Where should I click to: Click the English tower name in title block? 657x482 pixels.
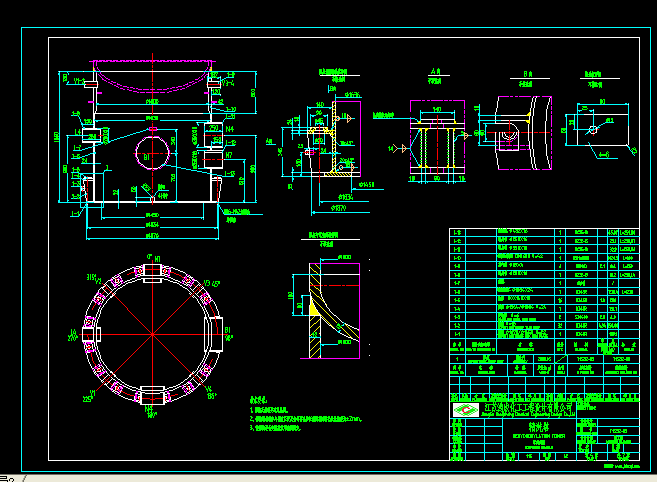tap(539, 436)
